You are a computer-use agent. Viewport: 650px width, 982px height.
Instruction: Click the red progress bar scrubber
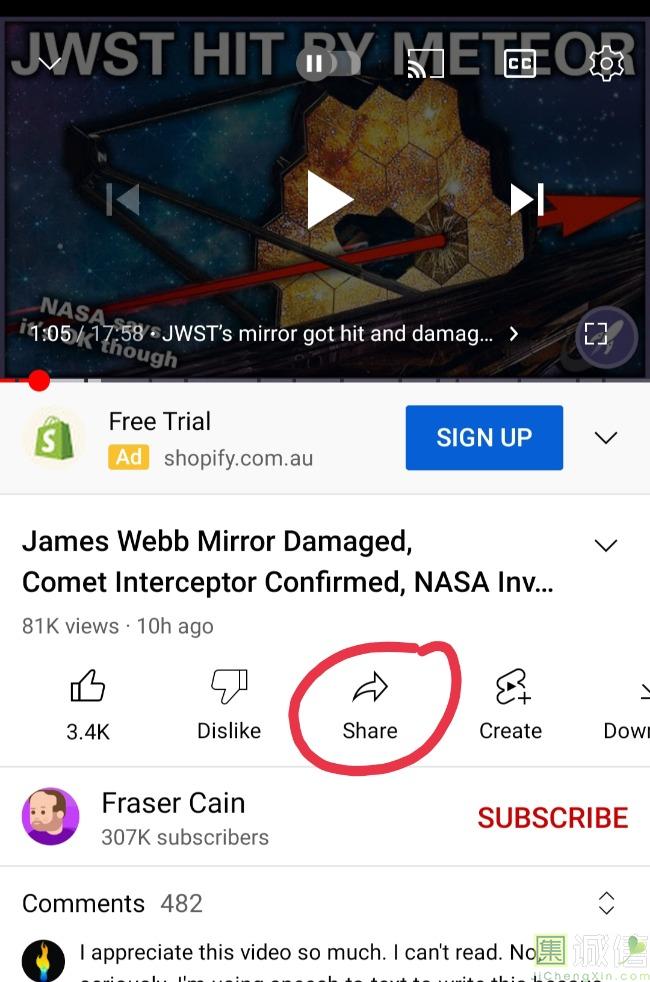(x=39, y=380)
